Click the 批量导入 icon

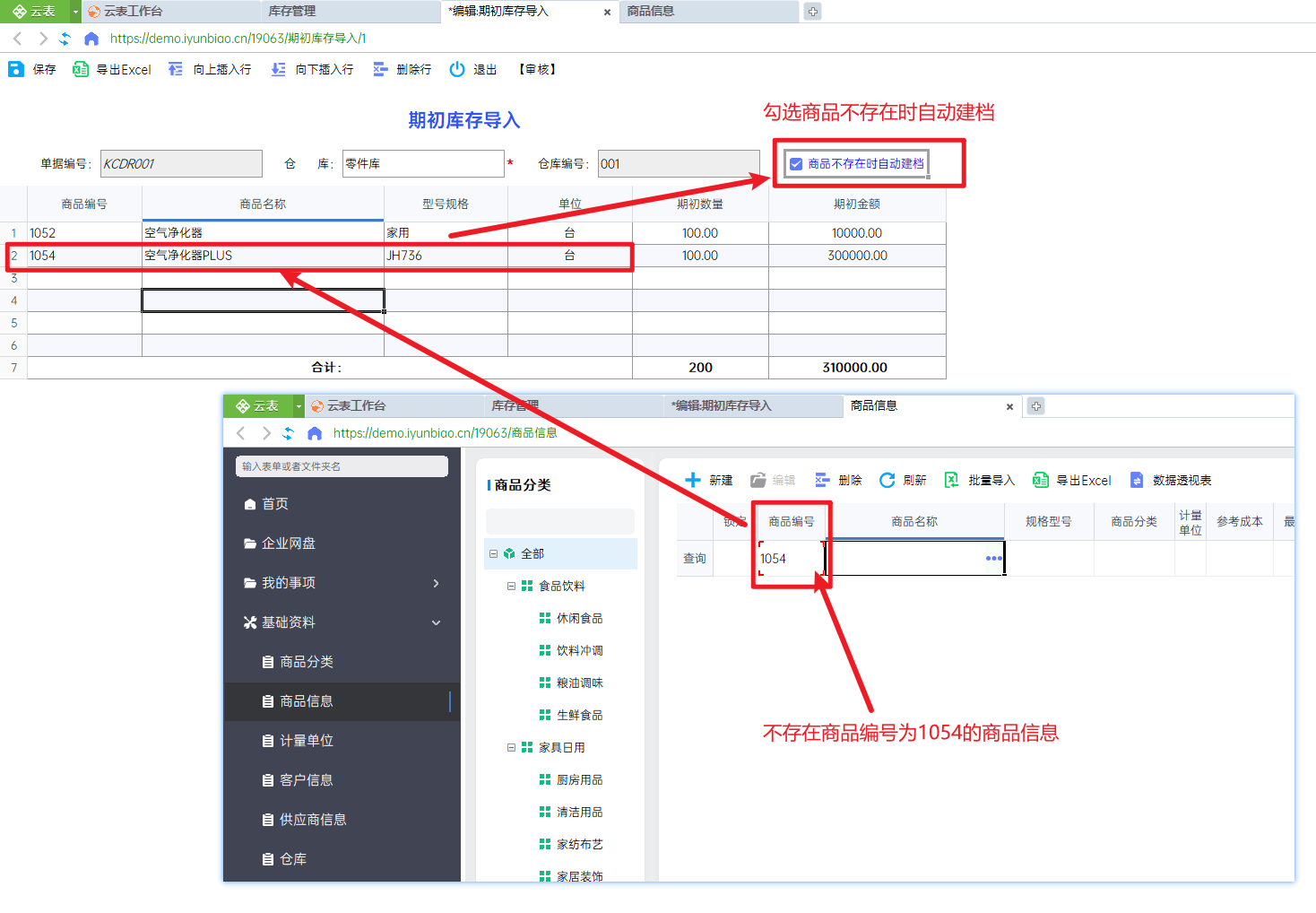(x=952, y=480)
